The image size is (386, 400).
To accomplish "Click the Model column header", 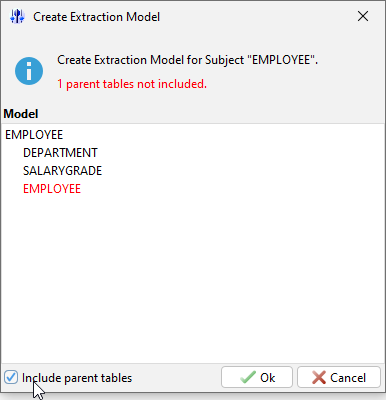I will click(x=21, y=114).
